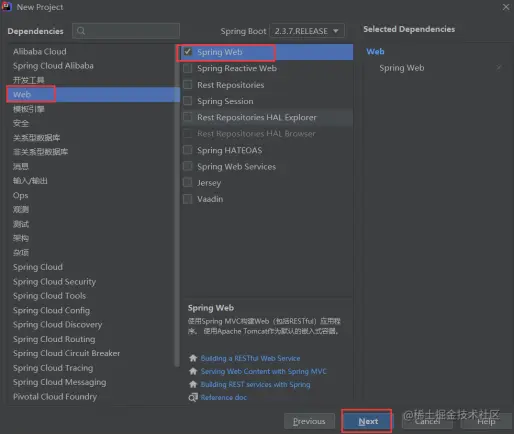This screenshot has width=514, height=435.
Task: Select the Spring Cloud Config category
Action: (51, 310)
